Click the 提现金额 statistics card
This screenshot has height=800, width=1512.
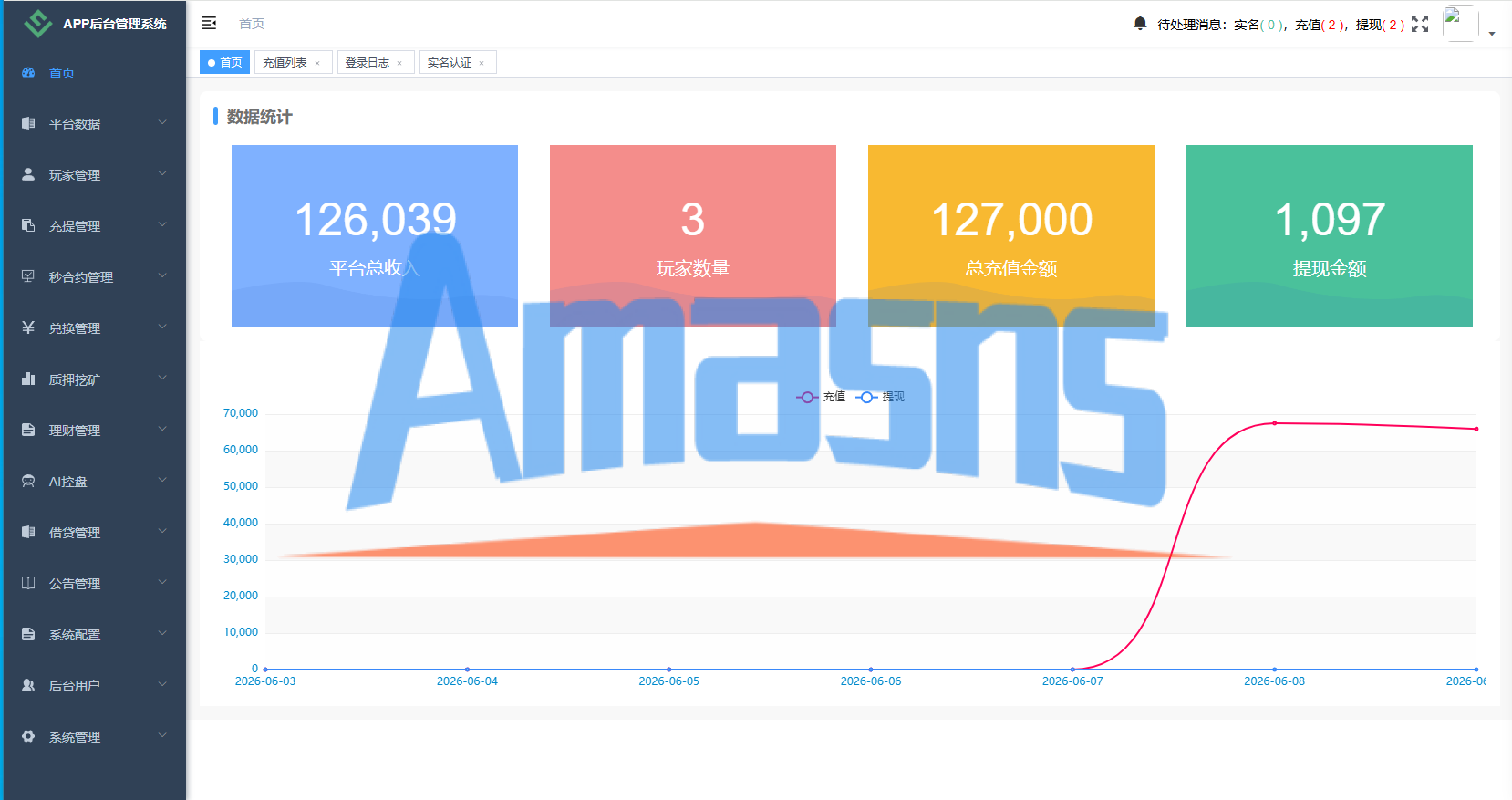tap(1330, 236)
